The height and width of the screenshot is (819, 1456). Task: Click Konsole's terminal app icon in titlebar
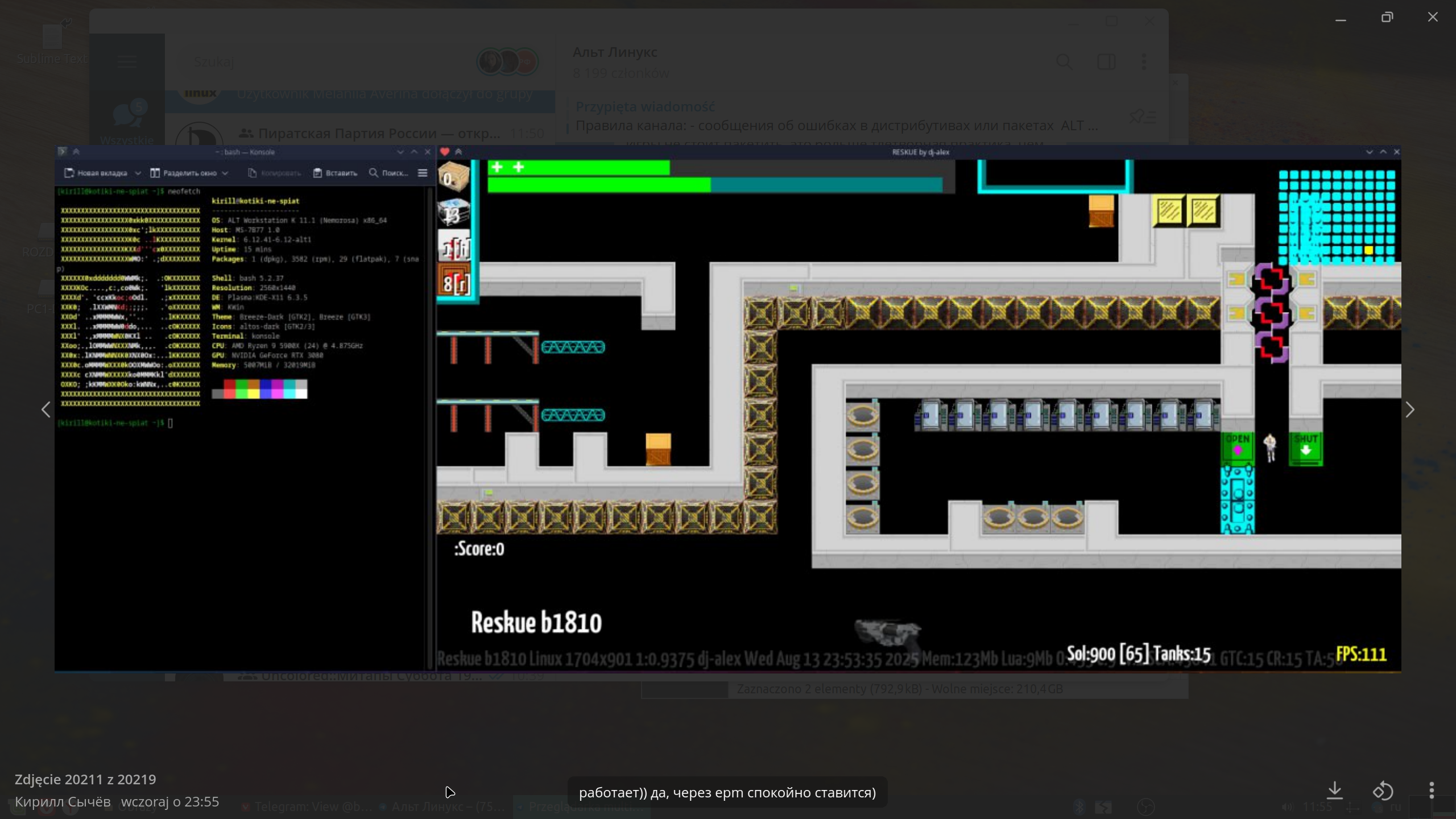tap(63, 152)
